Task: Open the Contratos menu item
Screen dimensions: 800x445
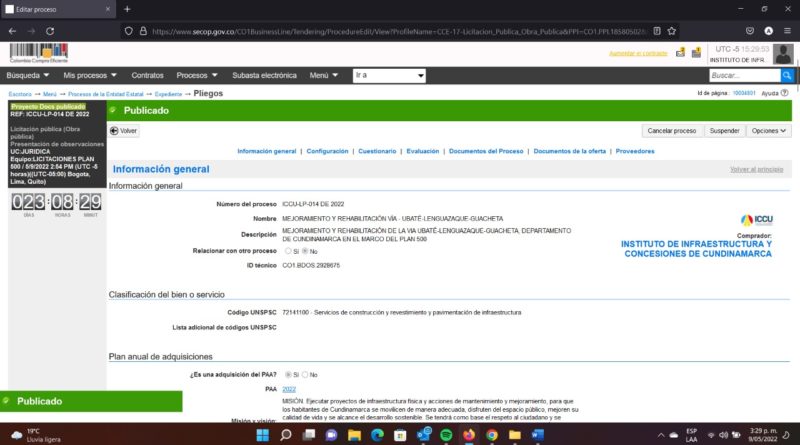Action: 147,75
